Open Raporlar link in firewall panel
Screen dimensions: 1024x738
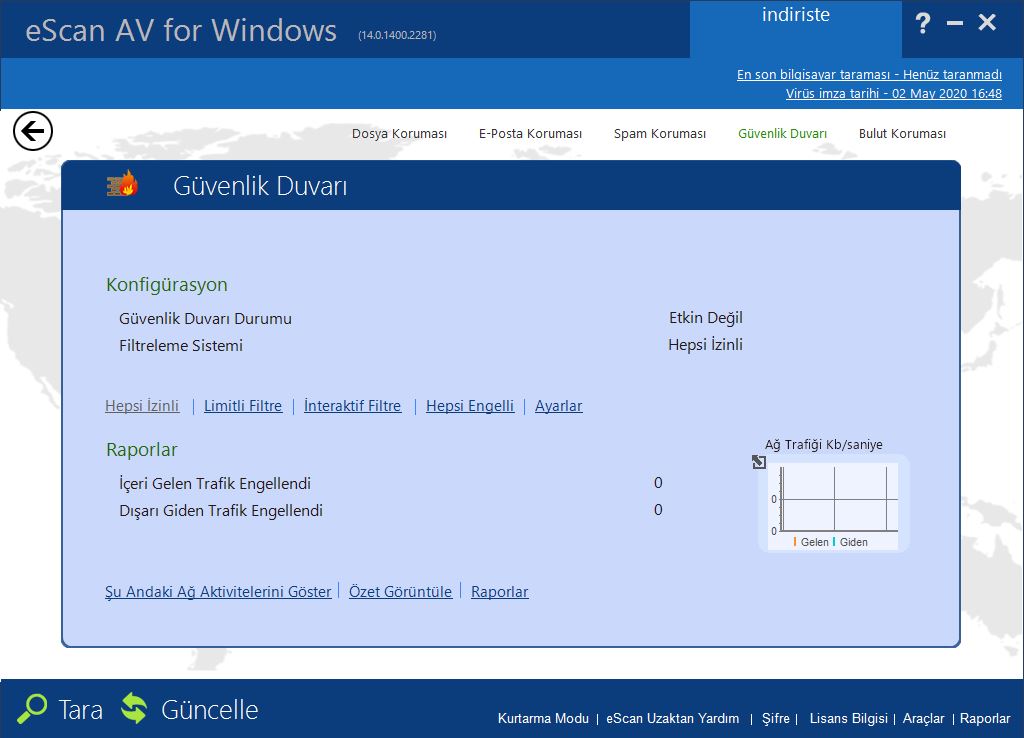(x=500, y=592)
